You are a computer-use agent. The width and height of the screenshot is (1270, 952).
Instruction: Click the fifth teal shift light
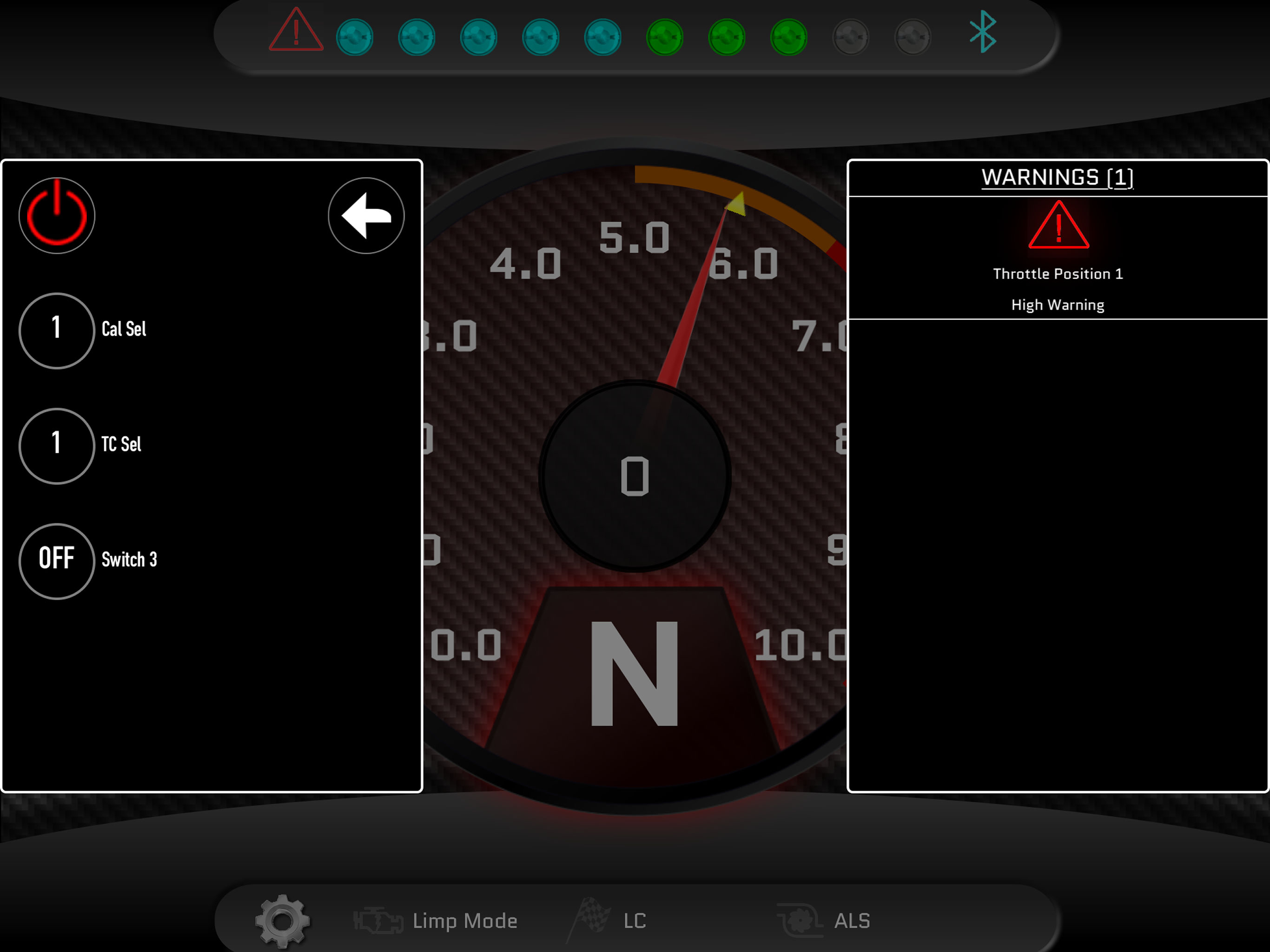pos(603,37)
